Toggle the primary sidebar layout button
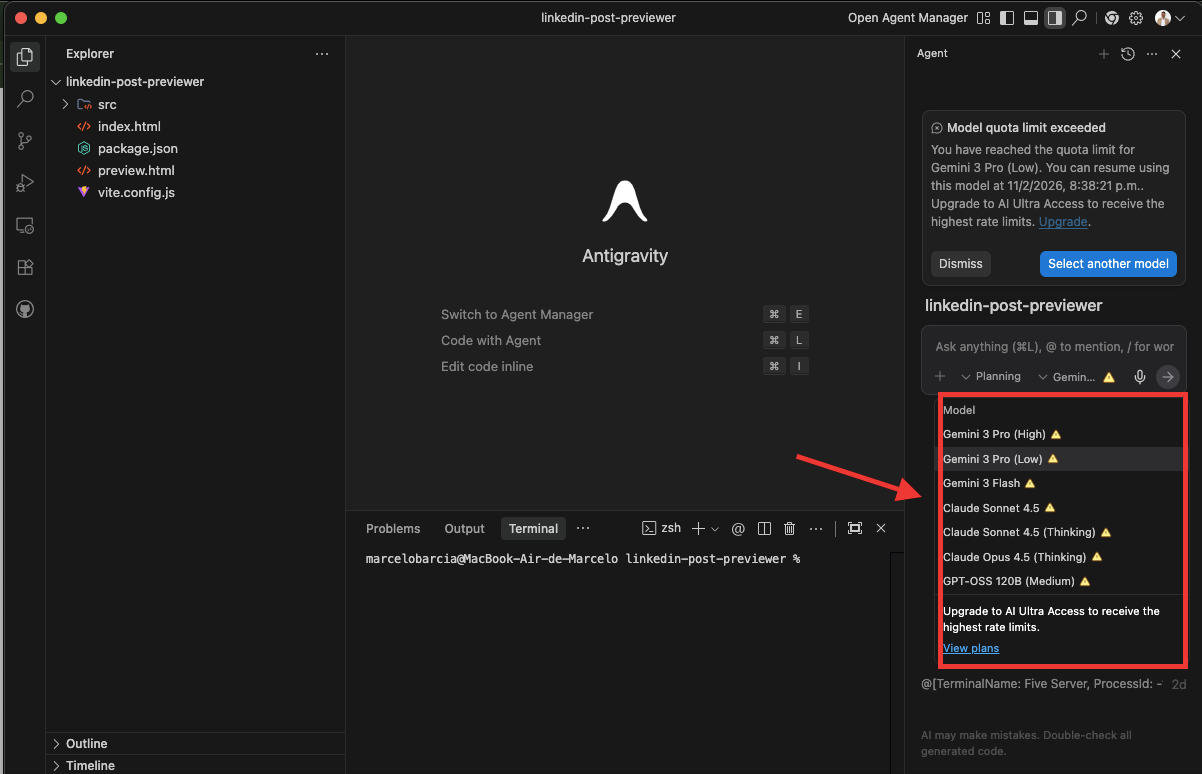The height and width of the screenshot is (774, 1202). point(1006,18)
